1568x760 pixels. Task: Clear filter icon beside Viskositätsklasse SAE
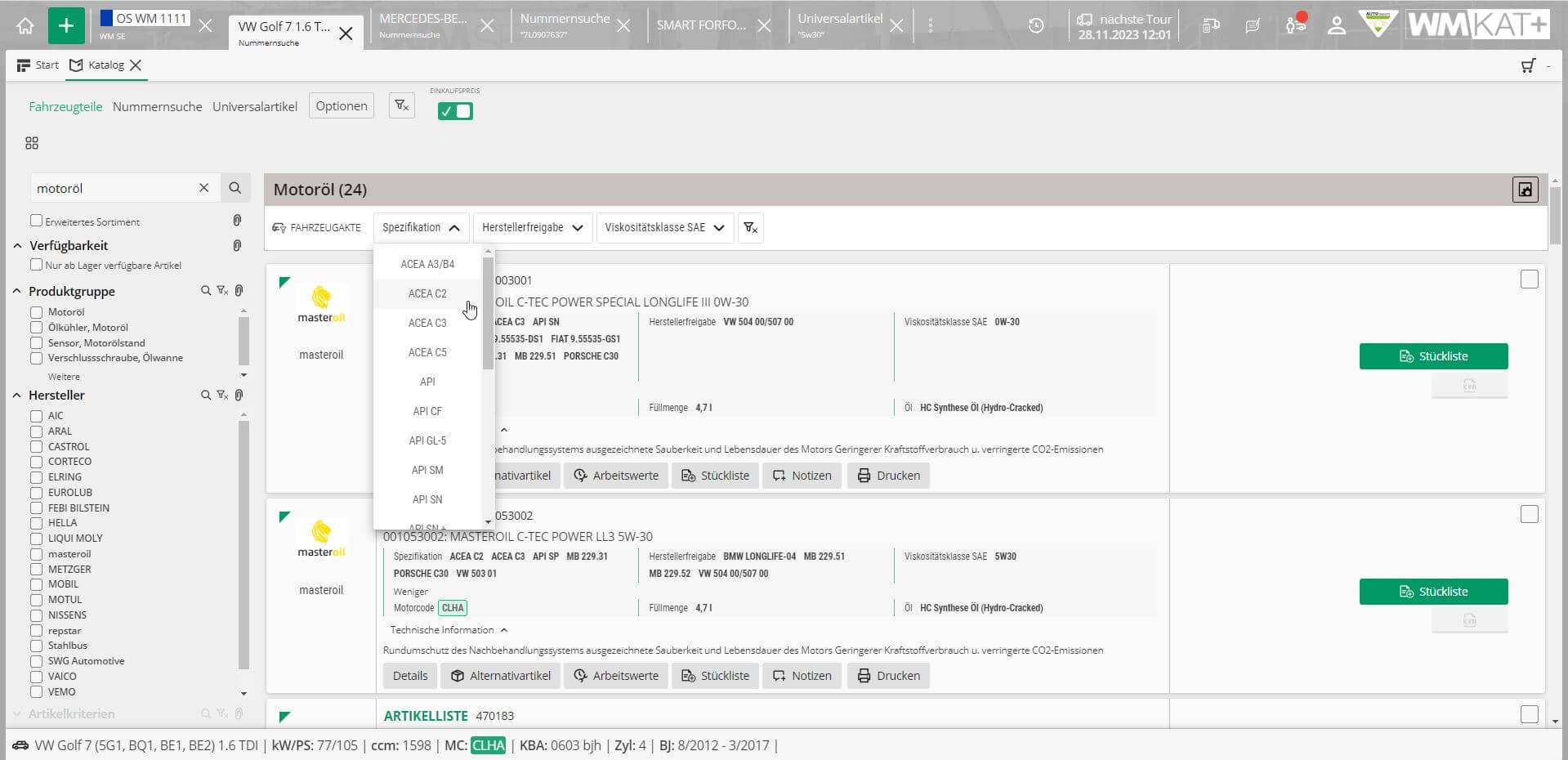tap(751, 227)
